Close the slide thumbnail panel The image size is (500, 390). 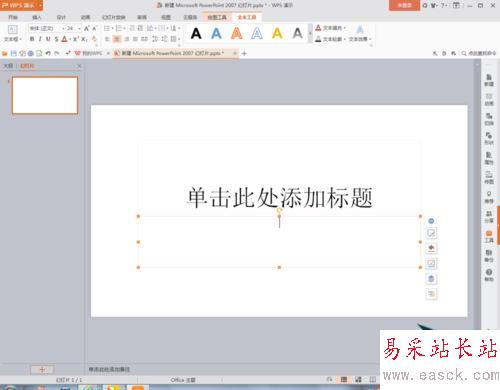coord(79,66)
